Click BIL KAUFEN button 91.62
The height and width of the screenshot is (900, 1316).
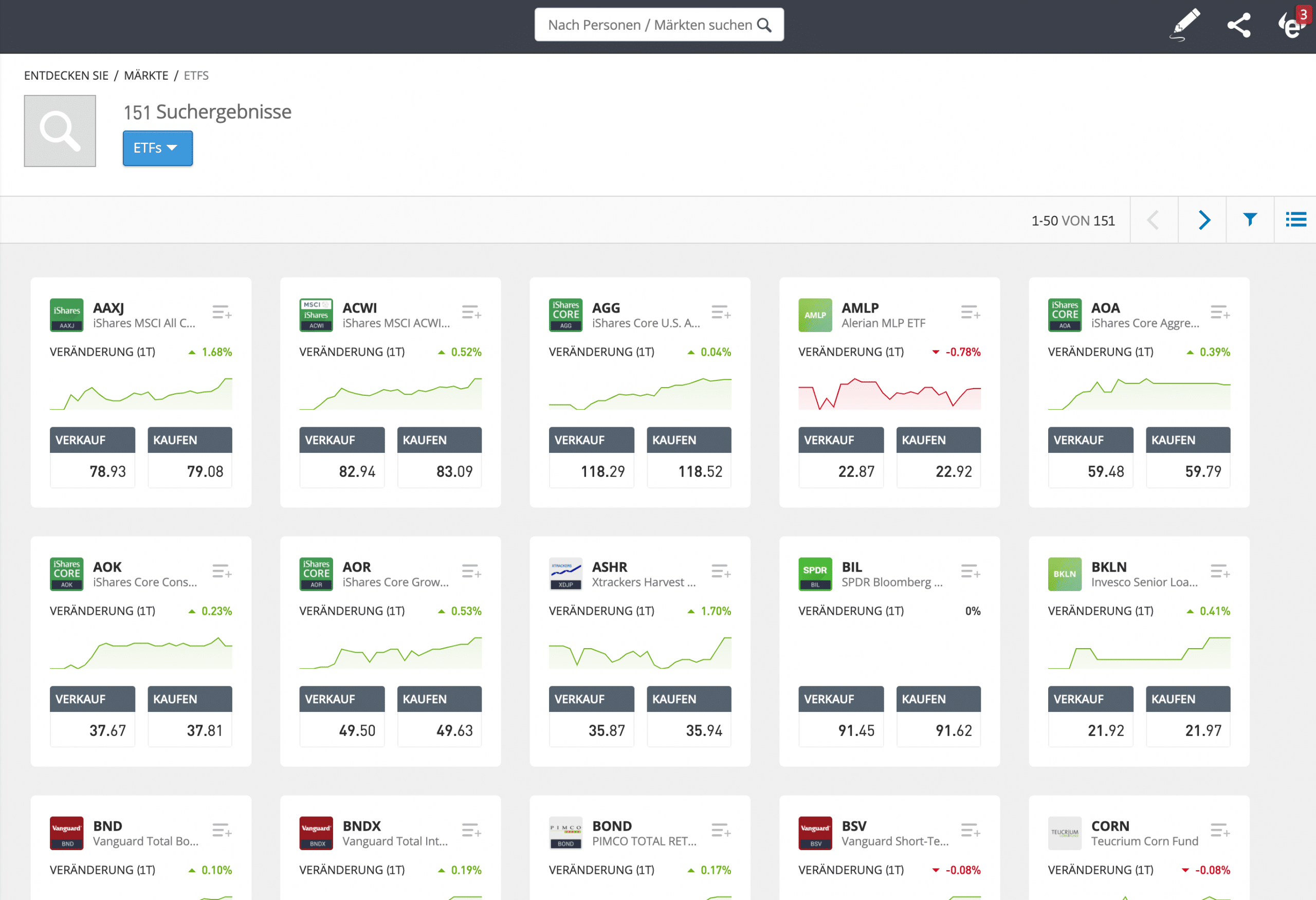[x=938, y=717]
